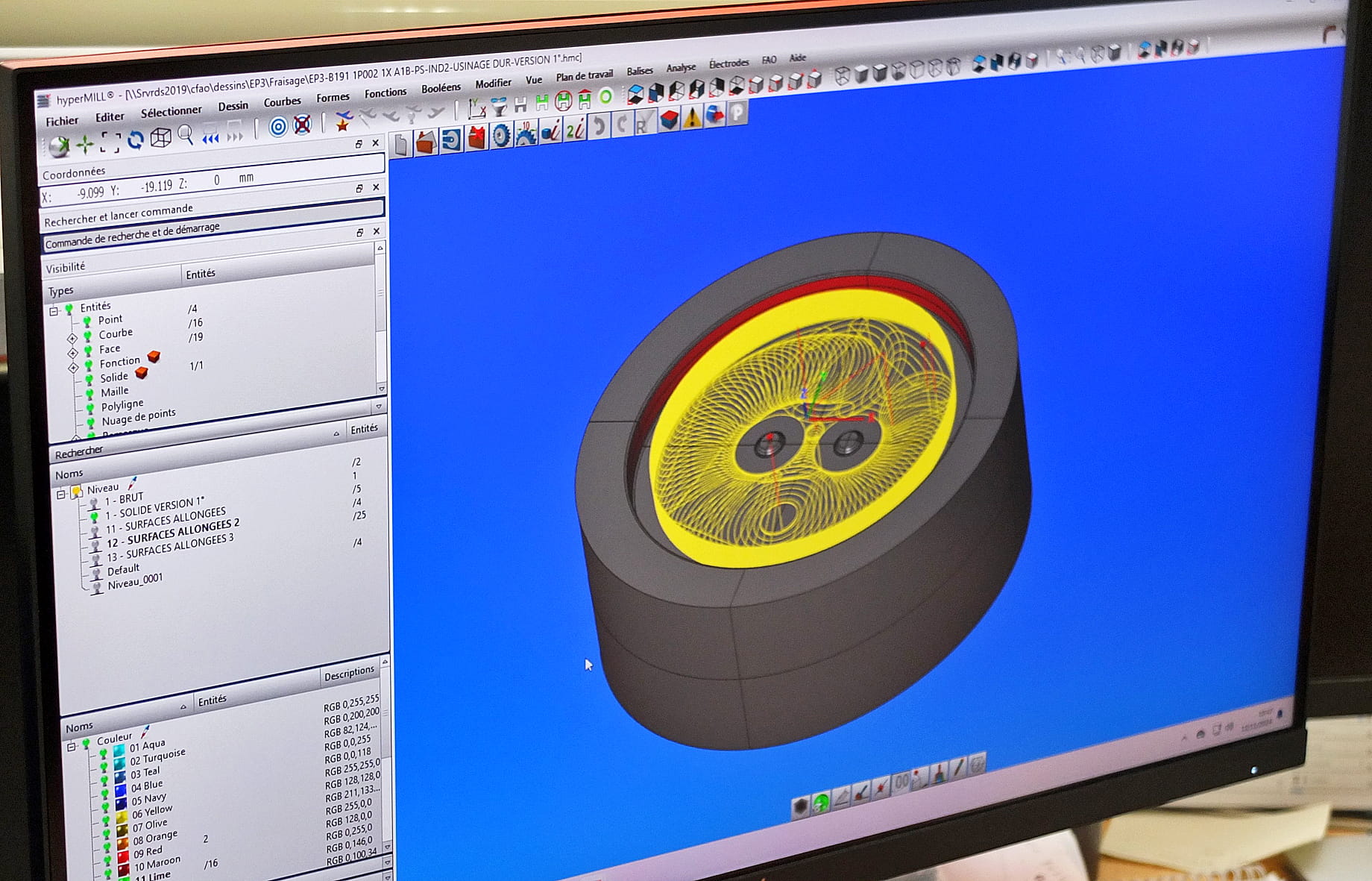This screenshot has height=881, width=1372.
Task: Select the 12 - SURFACES ALLONGEES 2 level
Action: [172, 533]
